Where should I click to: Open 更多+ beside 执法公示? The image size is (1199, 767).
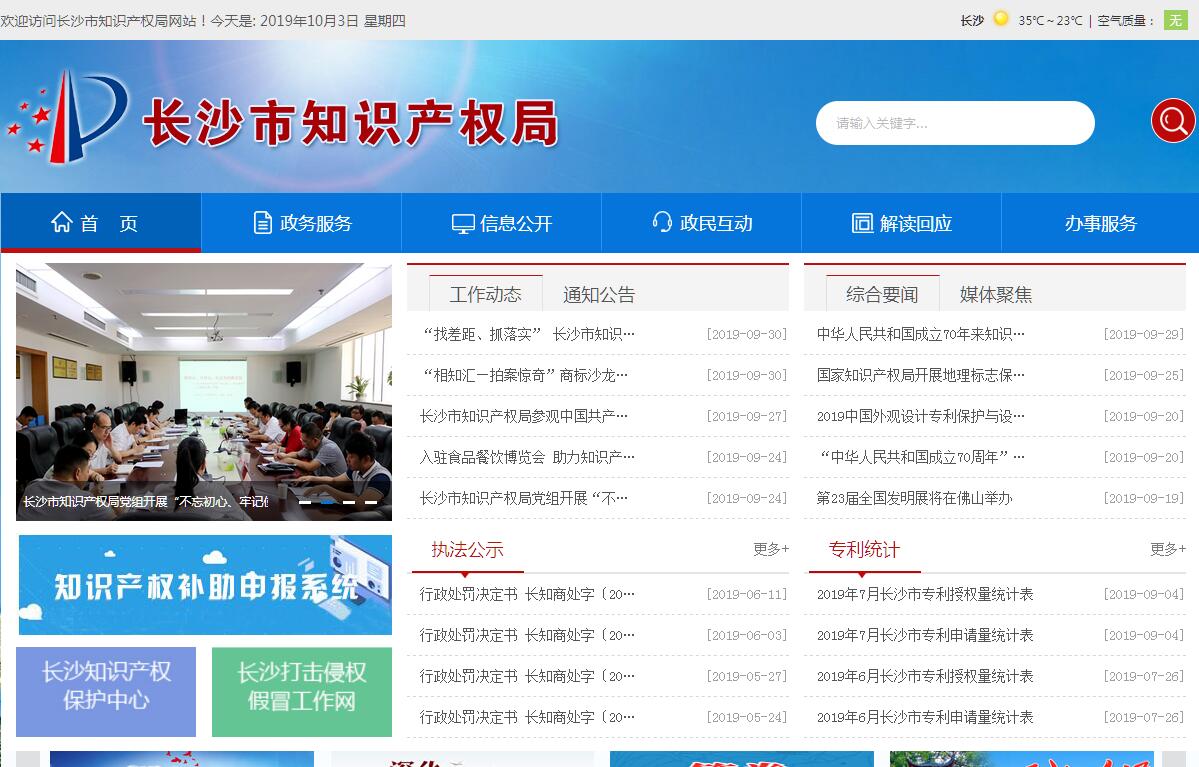tap(771, 548)
